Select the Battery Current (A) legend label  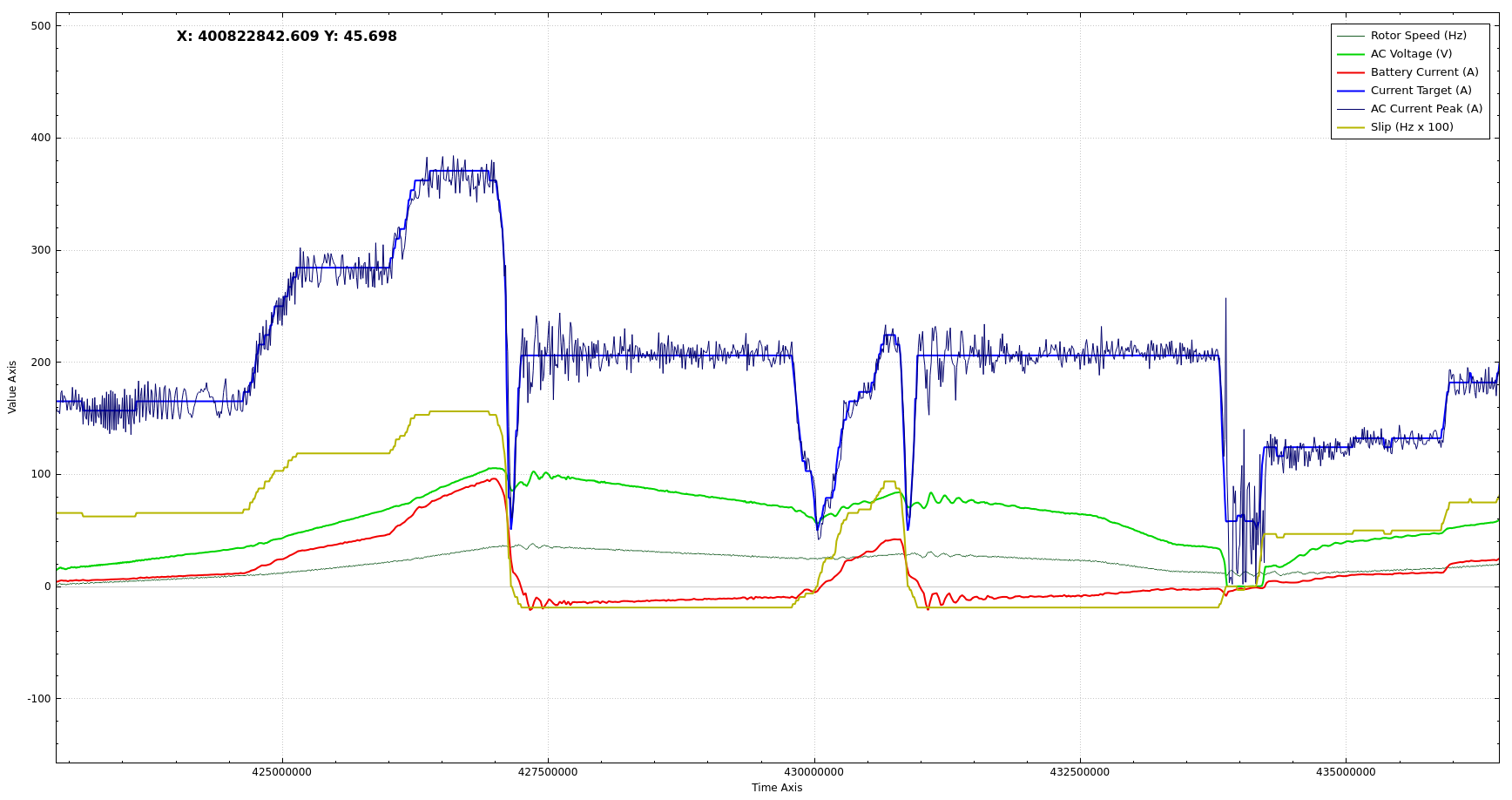[1424, 72]
